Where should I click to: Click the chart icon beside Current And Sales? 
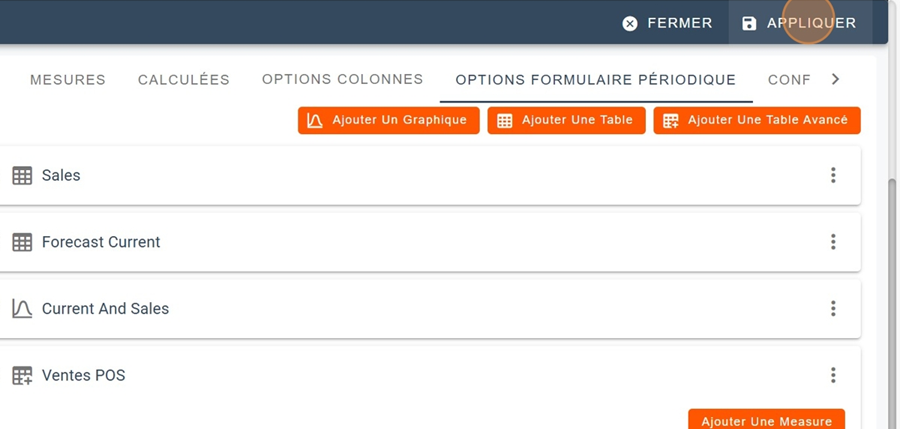[22, 309]
